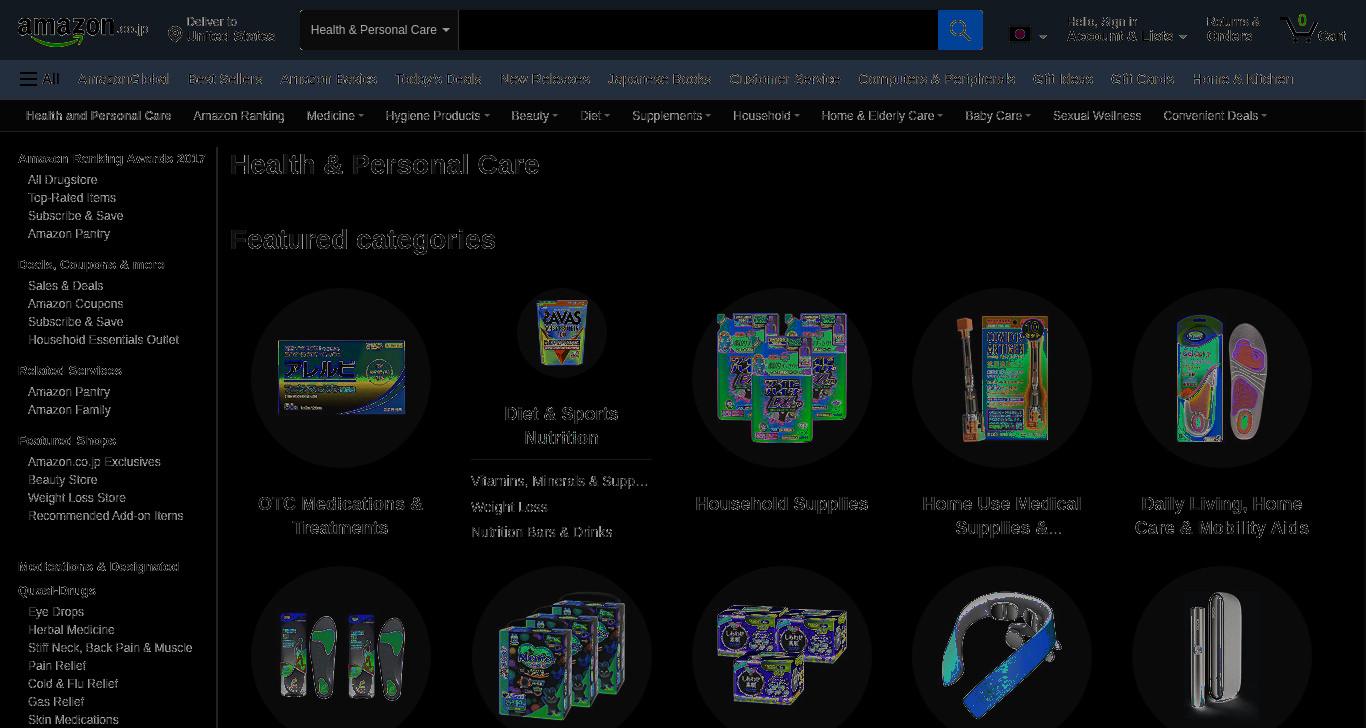Image resolution: width=1366 pixels, height=728 pixels.
Task: Expand the Beauty submenu
Action: [x=534, y=116]
